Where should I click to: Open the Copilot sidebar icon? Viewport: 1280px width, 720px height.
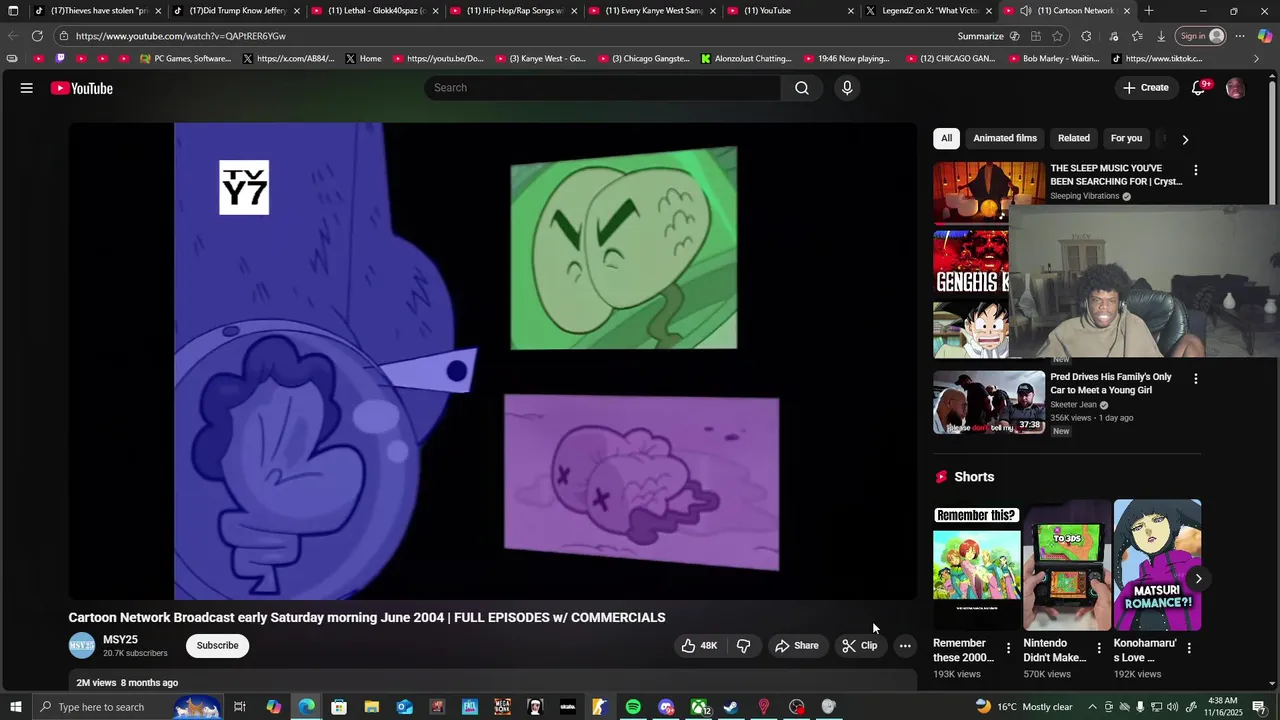click(x=1265, y=36)
